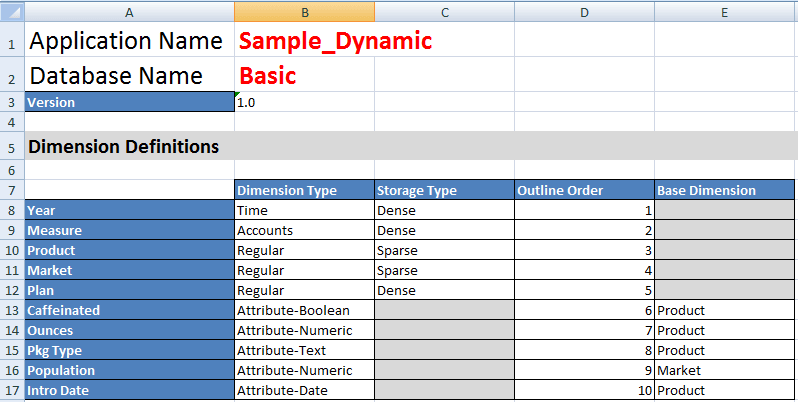
Task: Select the Dimension Type header cell
Action: 304,190
